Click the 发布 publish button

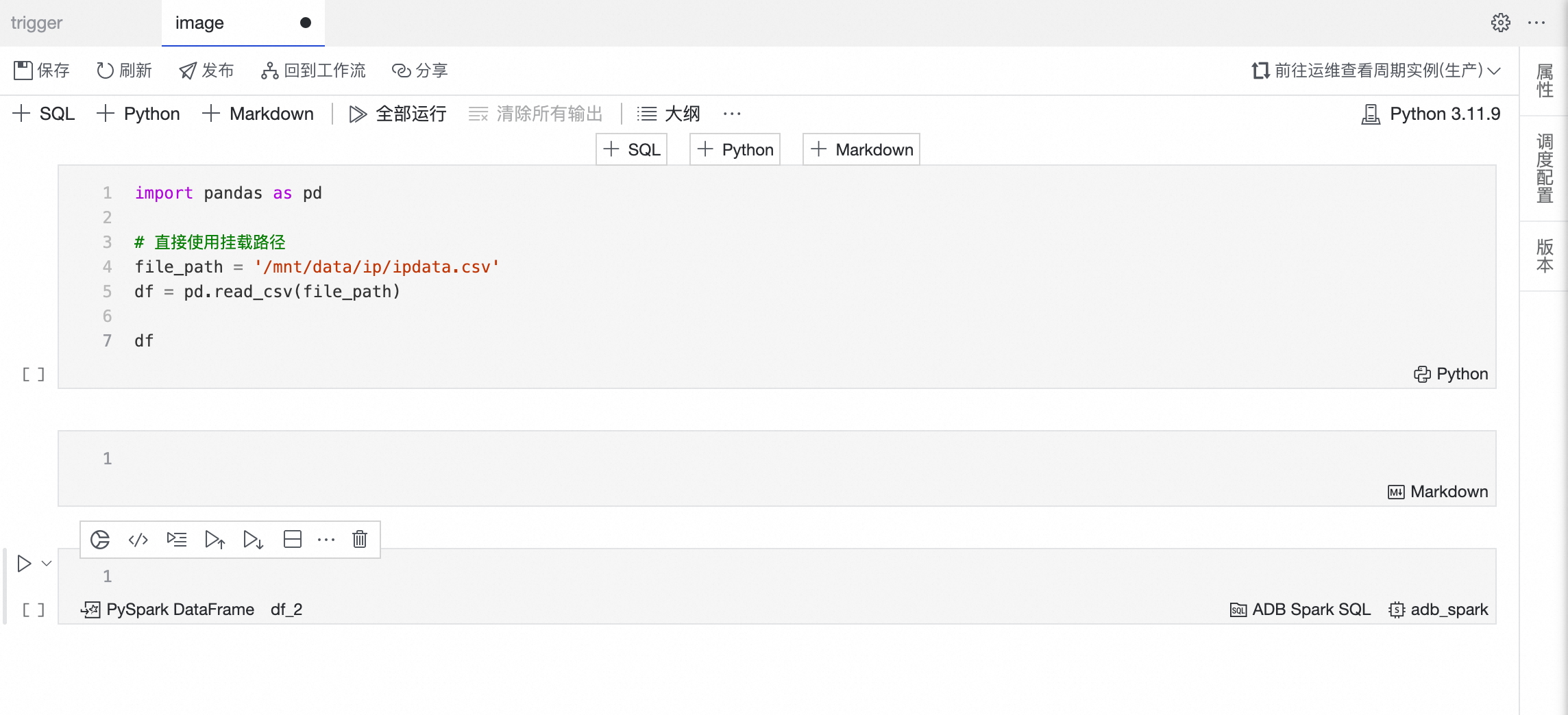coord(206,71)
